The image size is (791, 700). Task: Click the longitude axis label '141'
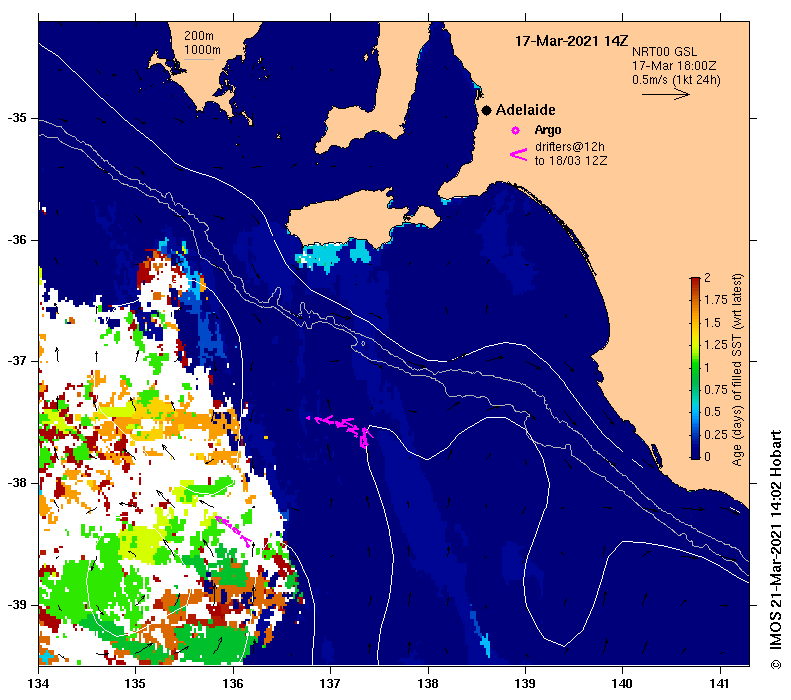click(x=719, y=684)
